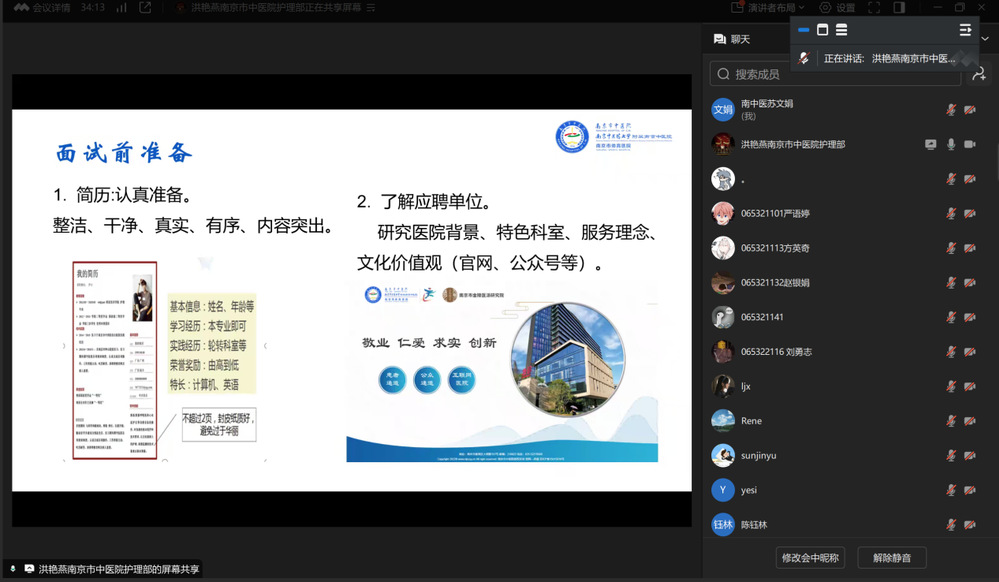Click the pop-out share window icon
Viewport: 999px width, 582px height.
[146, 8]
